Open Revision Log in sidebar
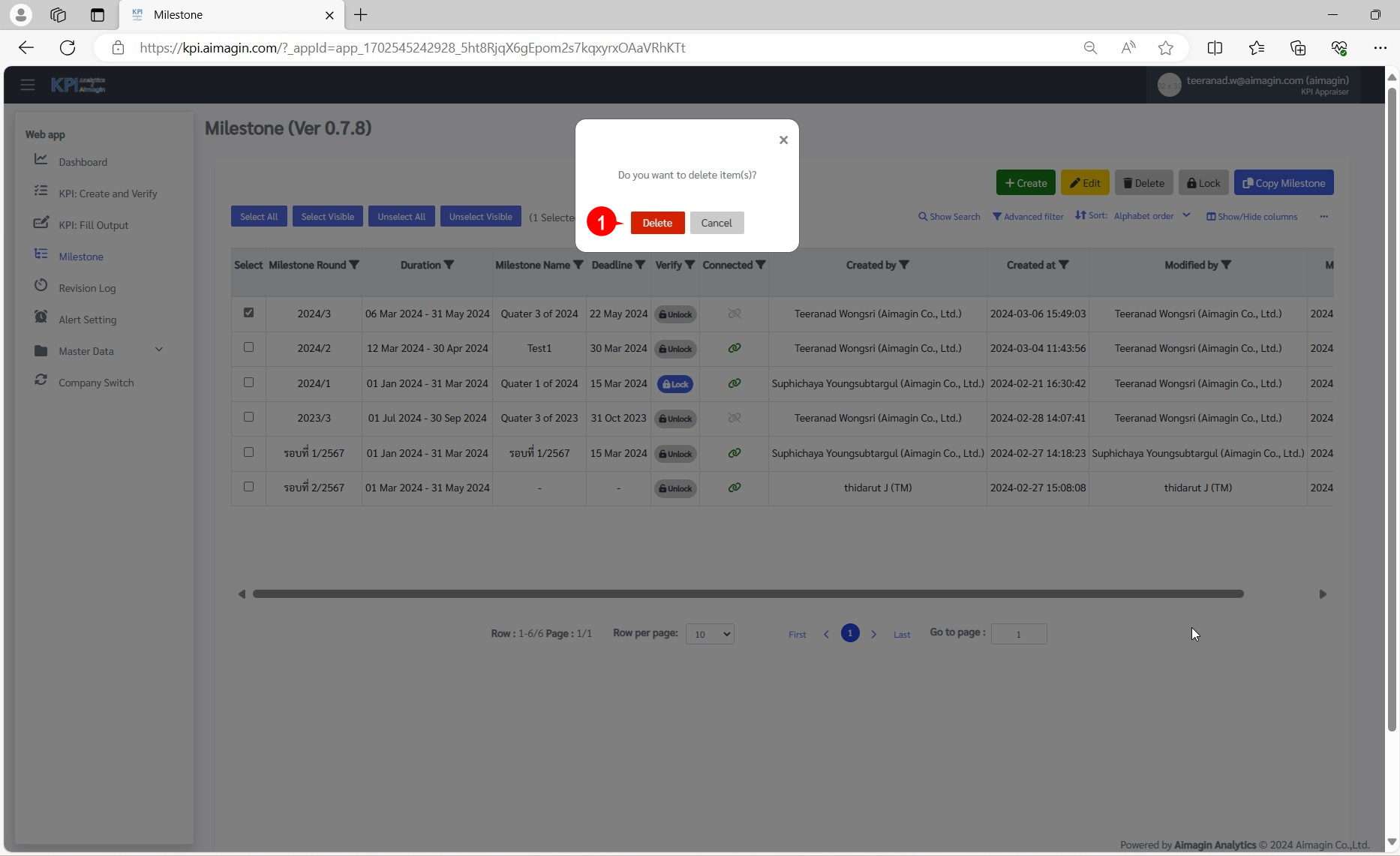The image size is (1400, 856). tap(87, 288)
